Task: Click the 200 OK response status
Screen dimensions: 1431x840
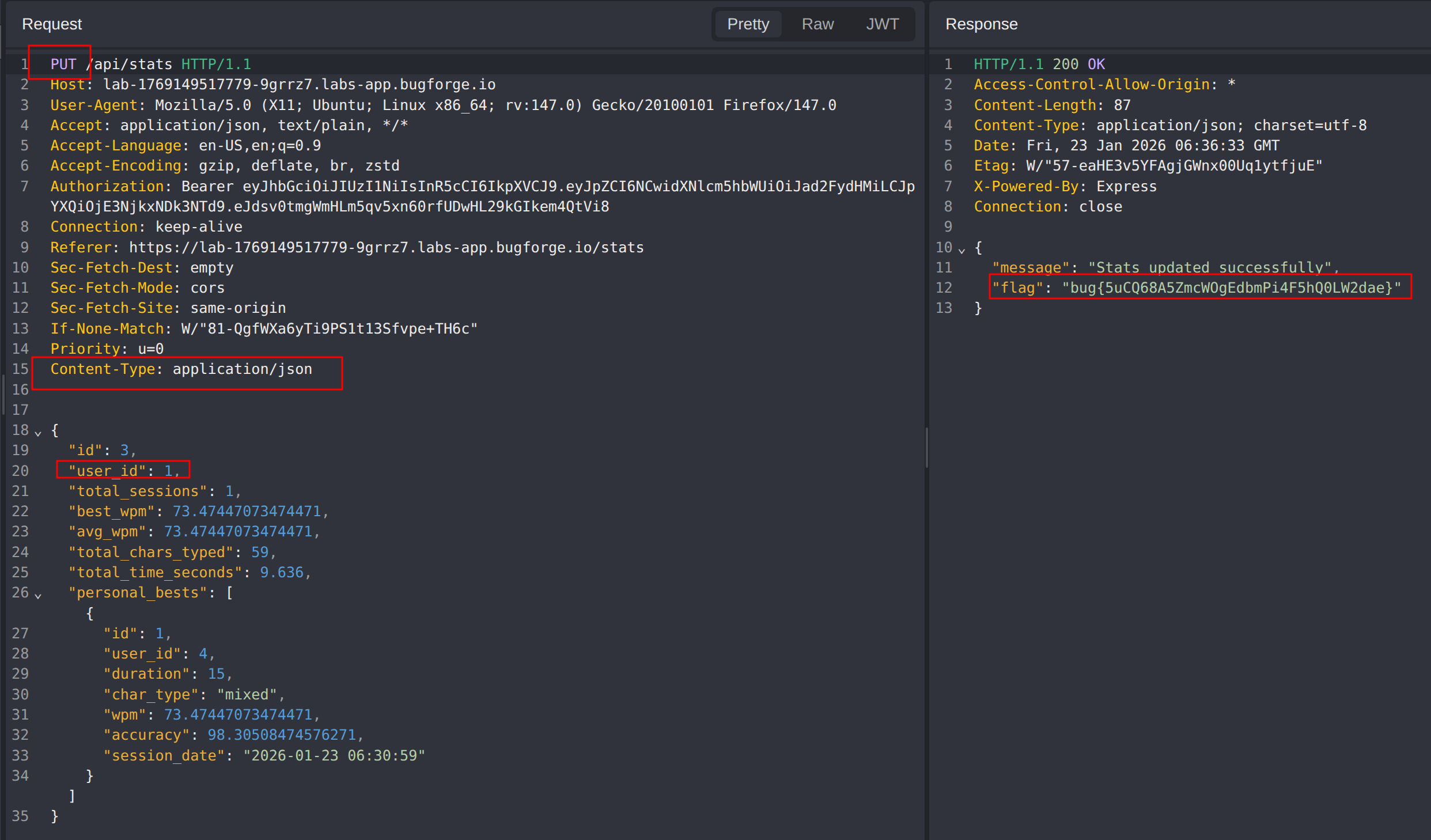Action: 1078,64
